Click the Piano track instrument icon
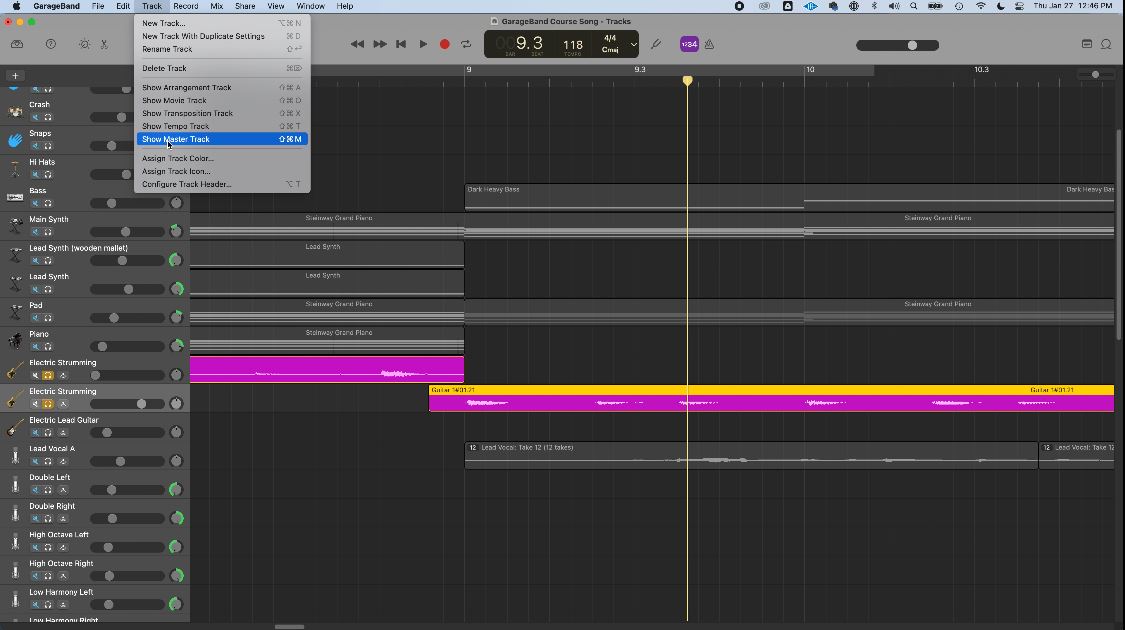 coord(15,341)
